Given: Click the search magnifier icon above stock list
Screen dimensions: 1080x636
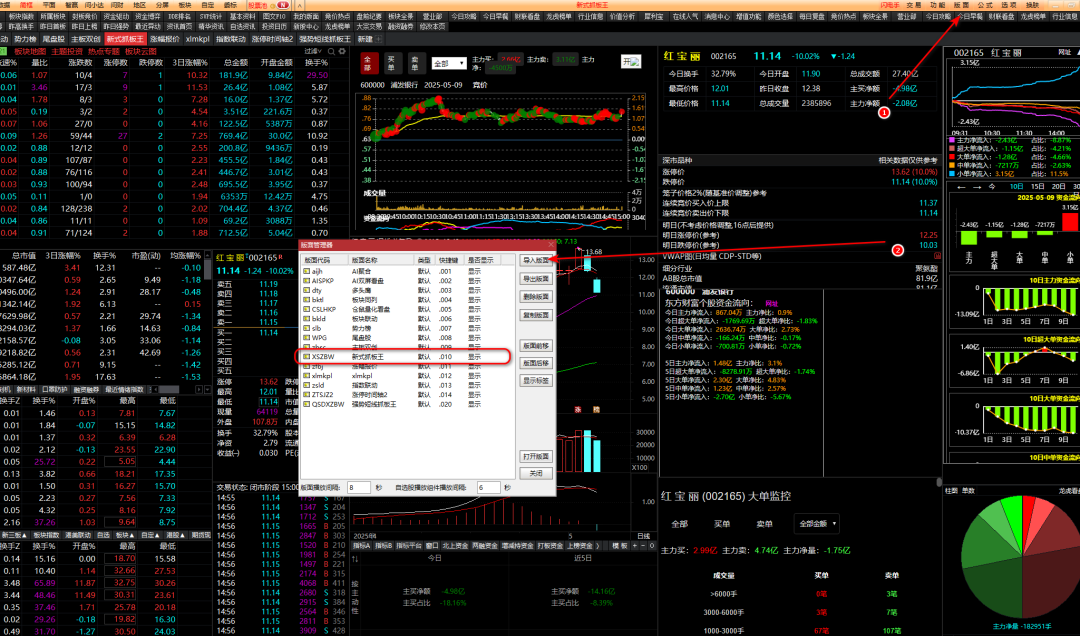Looking at the screenshot, I should 331,51.
